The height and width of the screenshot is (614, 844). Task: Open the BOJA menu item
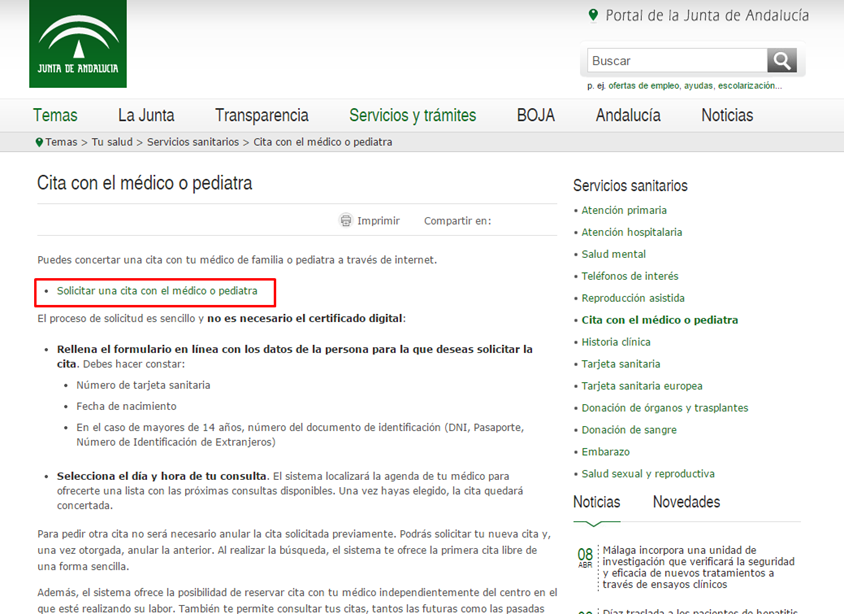click(536, 115)
